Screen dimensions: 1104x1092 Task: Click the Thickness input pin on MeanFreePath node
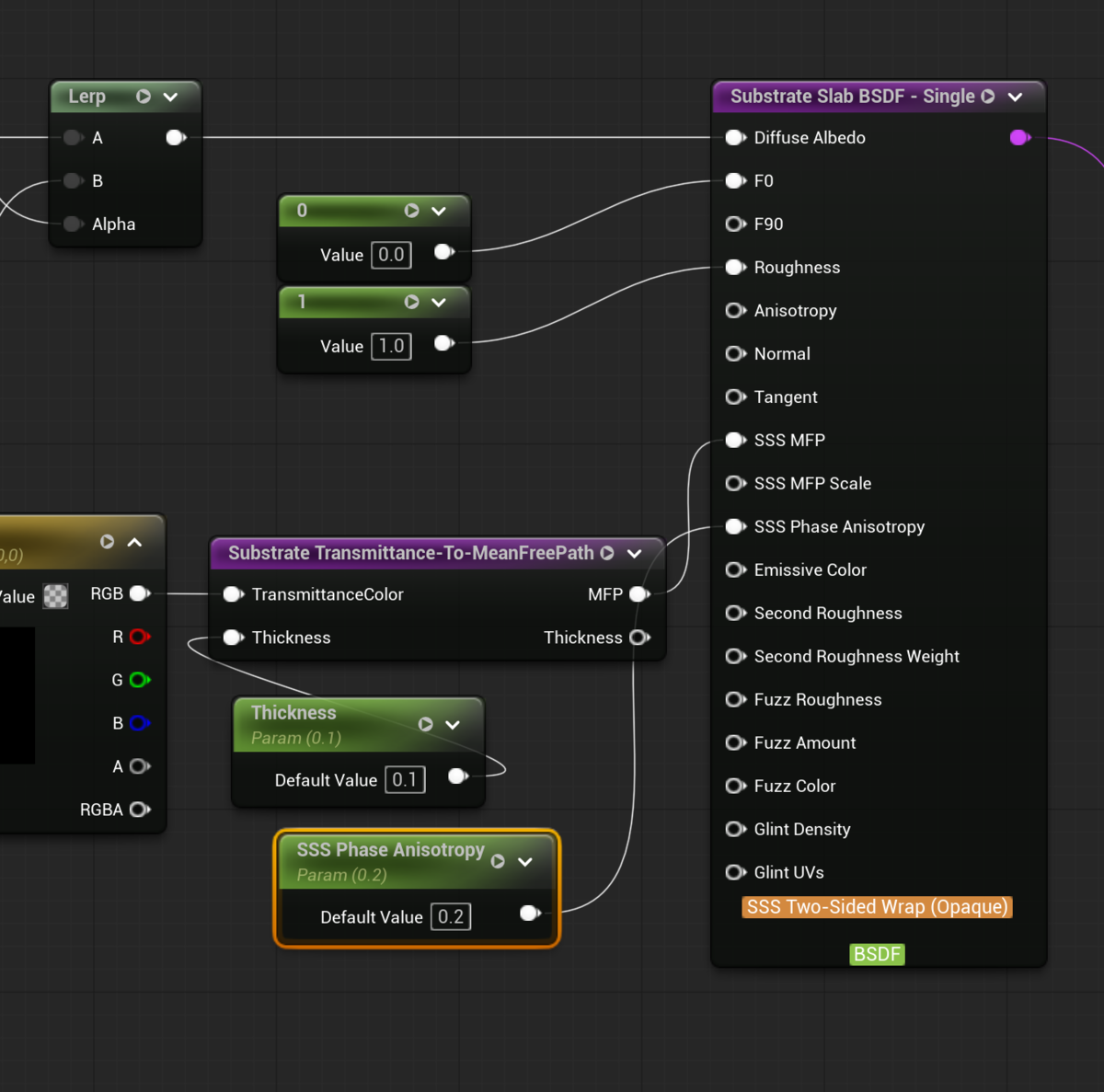pyautogui.click(x=233, y=638)
